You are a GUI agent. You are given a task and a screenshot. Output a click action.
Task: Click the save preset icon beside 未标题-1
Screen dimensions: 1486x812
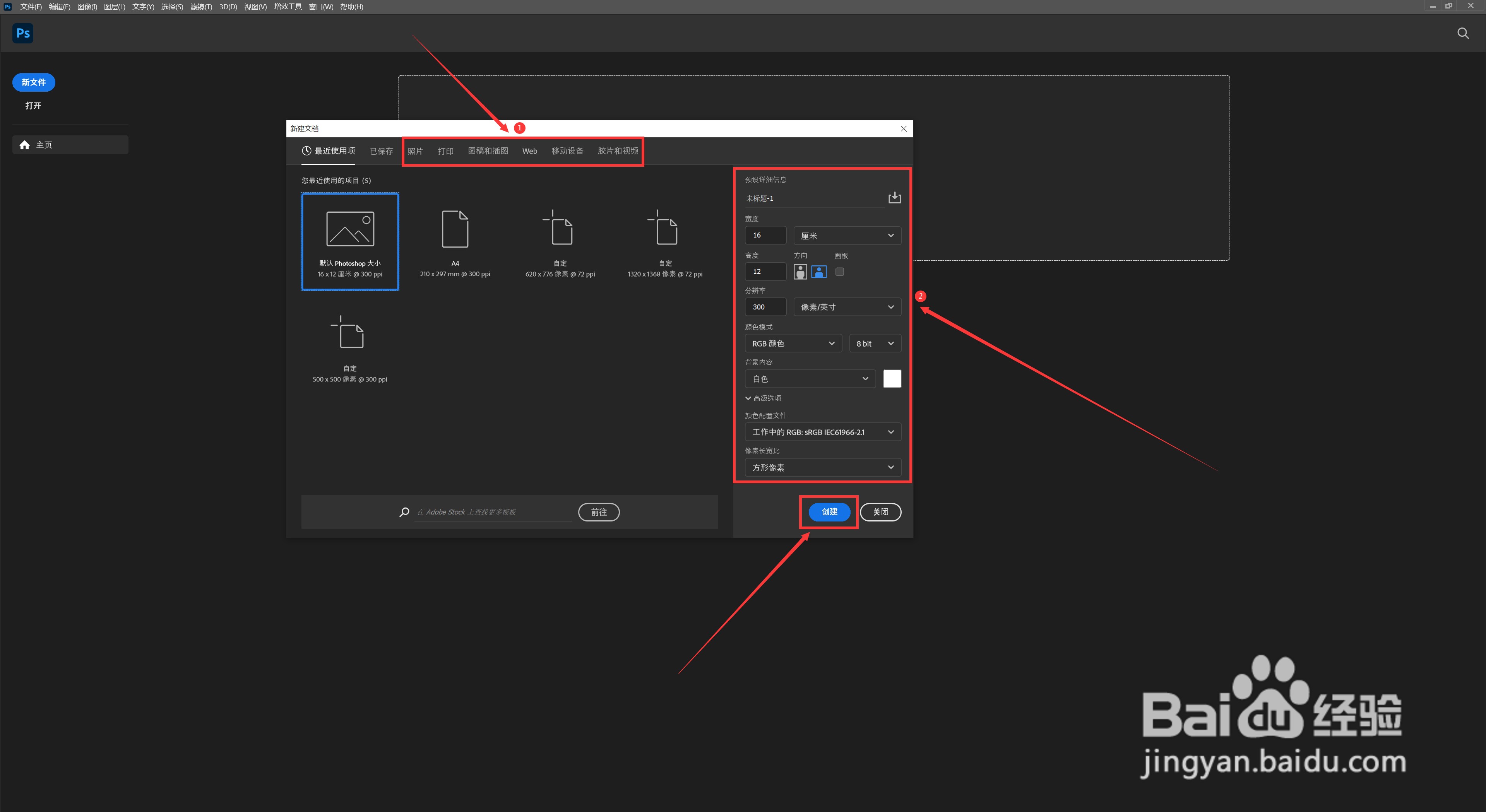pos(894,198)
